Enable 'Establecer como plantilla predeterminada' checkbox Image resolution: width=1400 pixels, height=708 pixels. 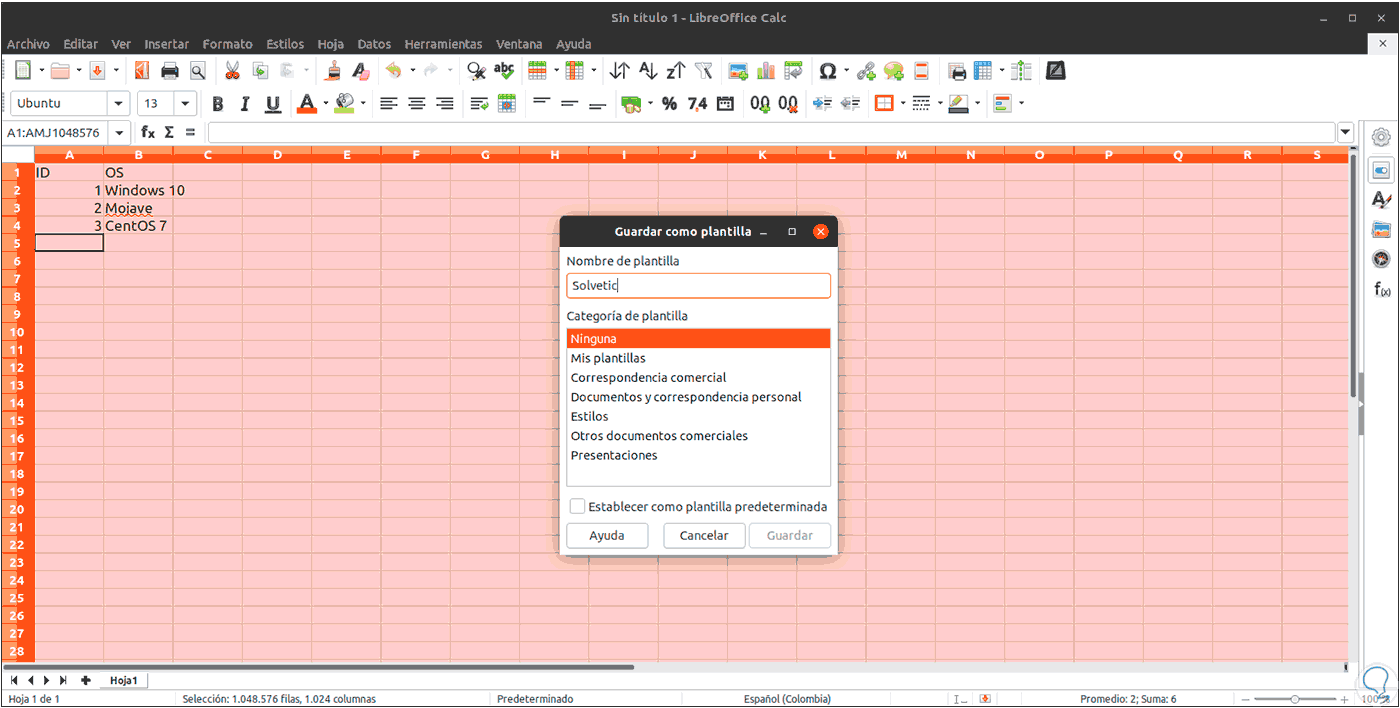point(577,507)
